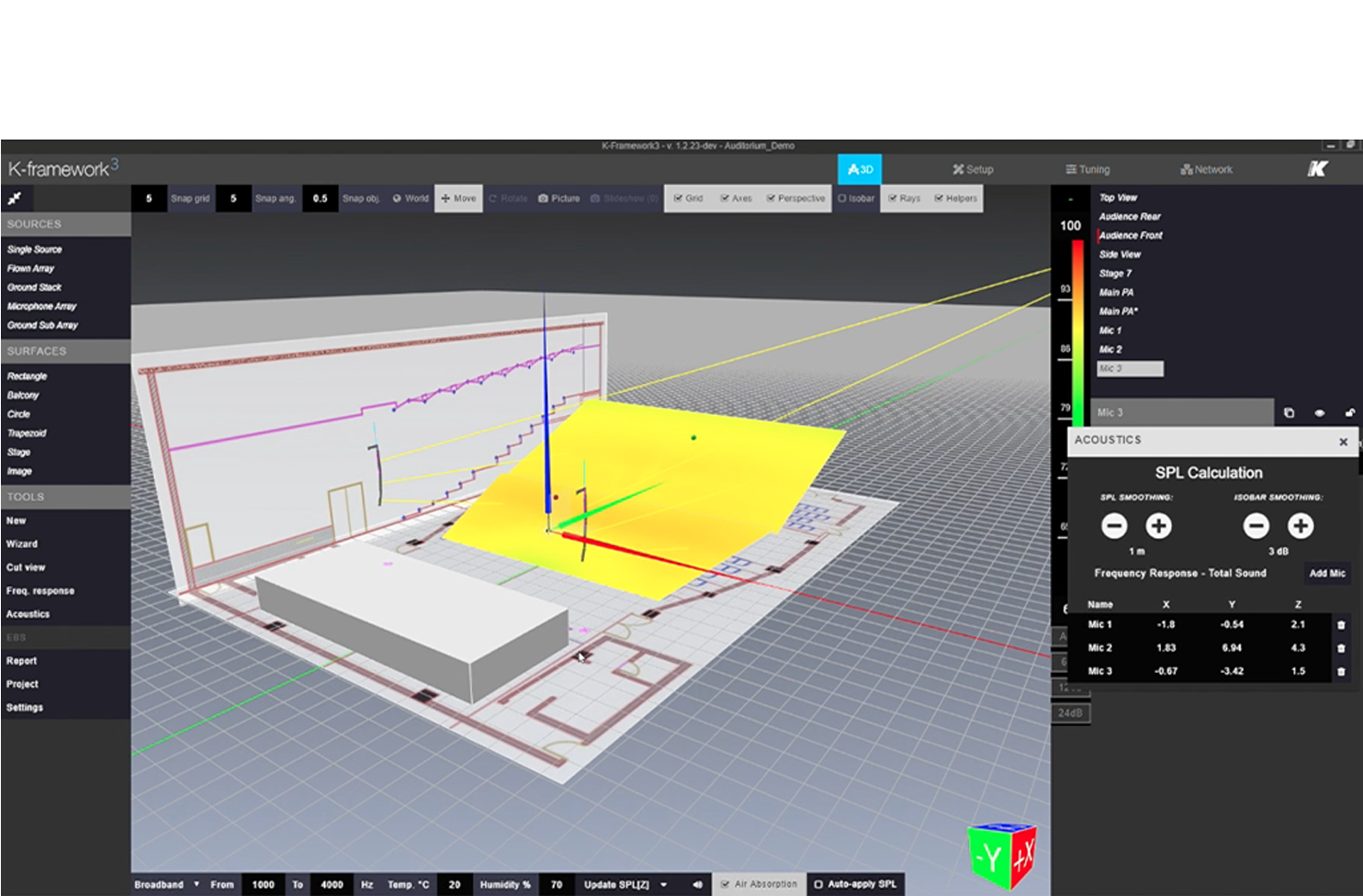Switch to the Network tab
The image size is (1363, 896).
point(1206,169)
